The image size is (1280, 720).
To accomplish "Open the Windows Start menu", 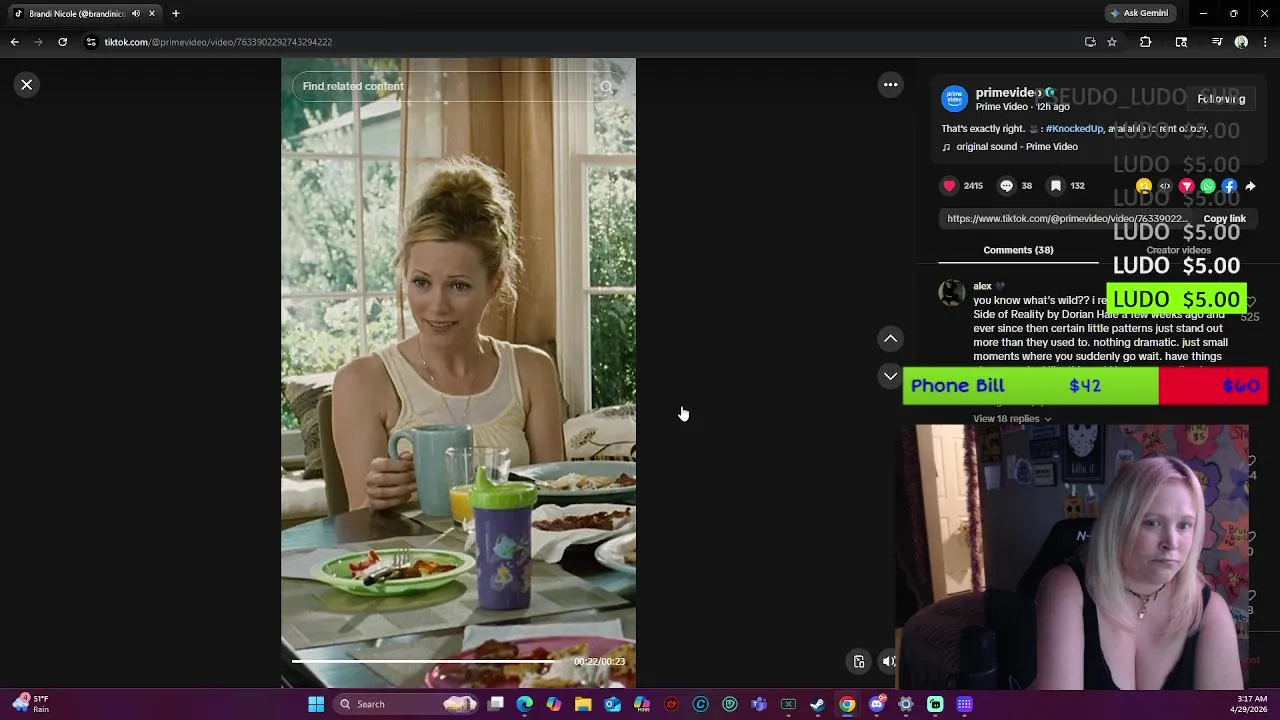I will tap(316, 704).
